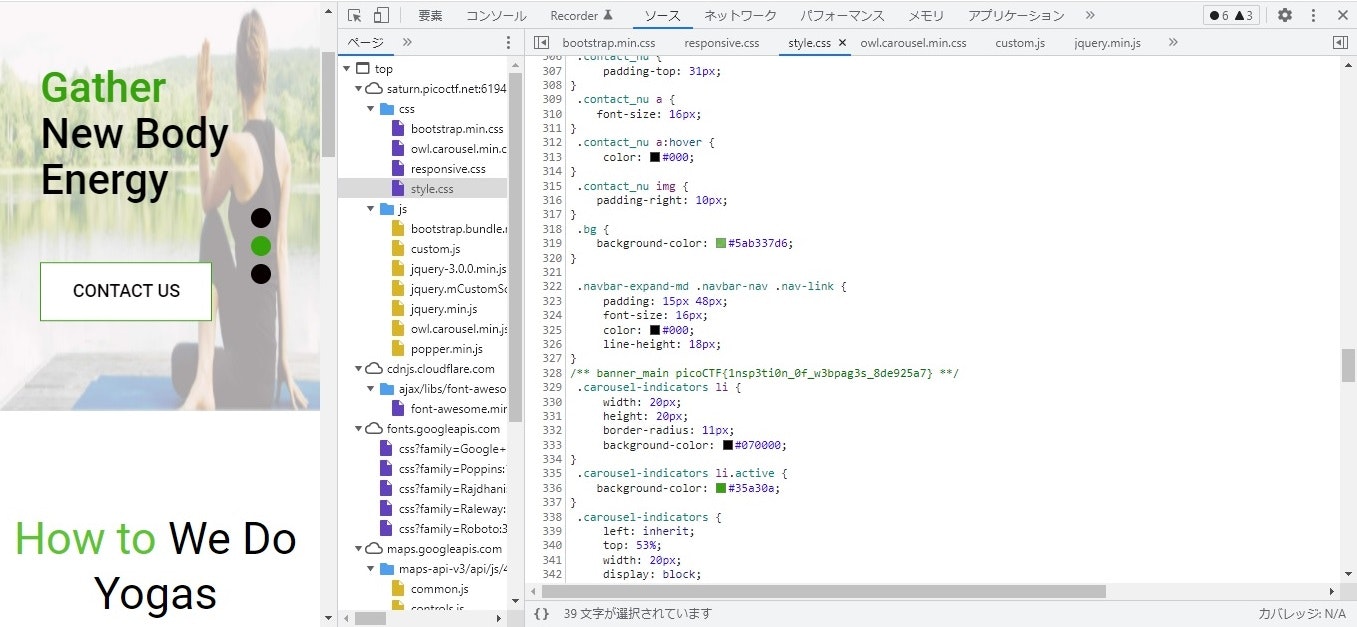Switch to the ネットワーク panel tab

click(x=740, y=15)
